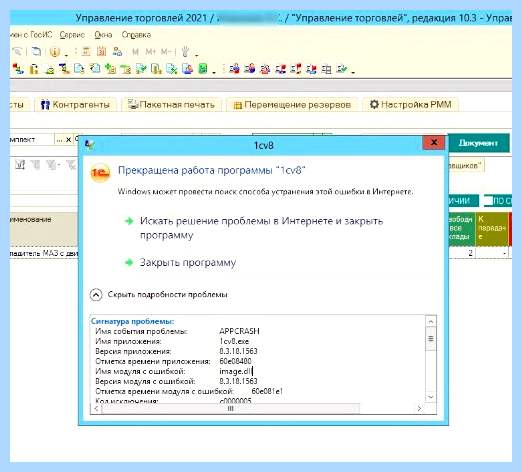Image resolution: width=522 pixels, height=472 pixels.
Task: Choose Искать решение проблемы в Интернете option
Action: click(261, 227)
